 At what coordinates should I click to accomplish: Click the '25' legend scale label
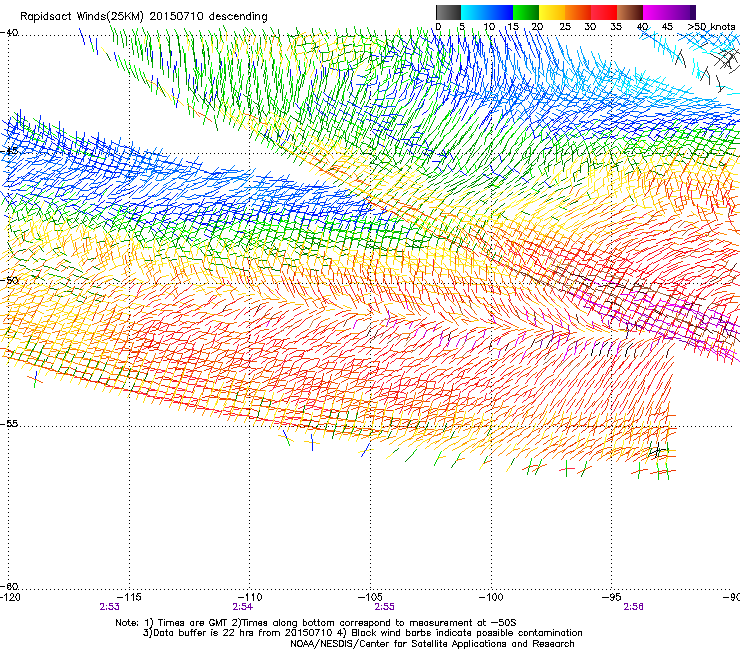pos(565,26)
